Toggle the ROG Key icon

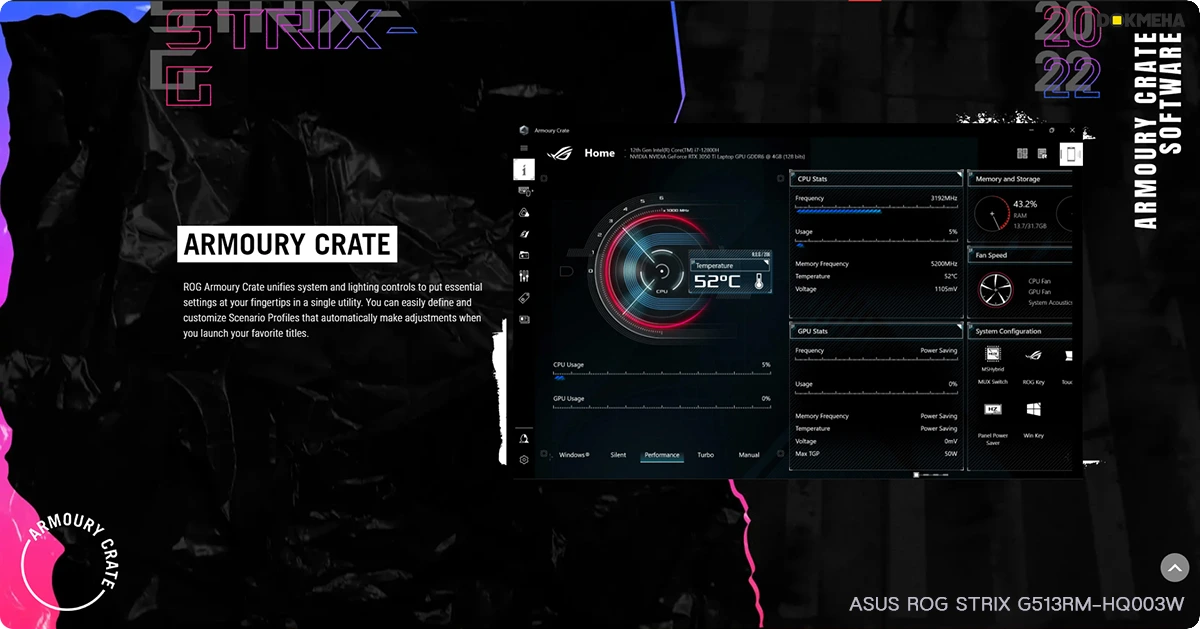[x=1033, y=355]
